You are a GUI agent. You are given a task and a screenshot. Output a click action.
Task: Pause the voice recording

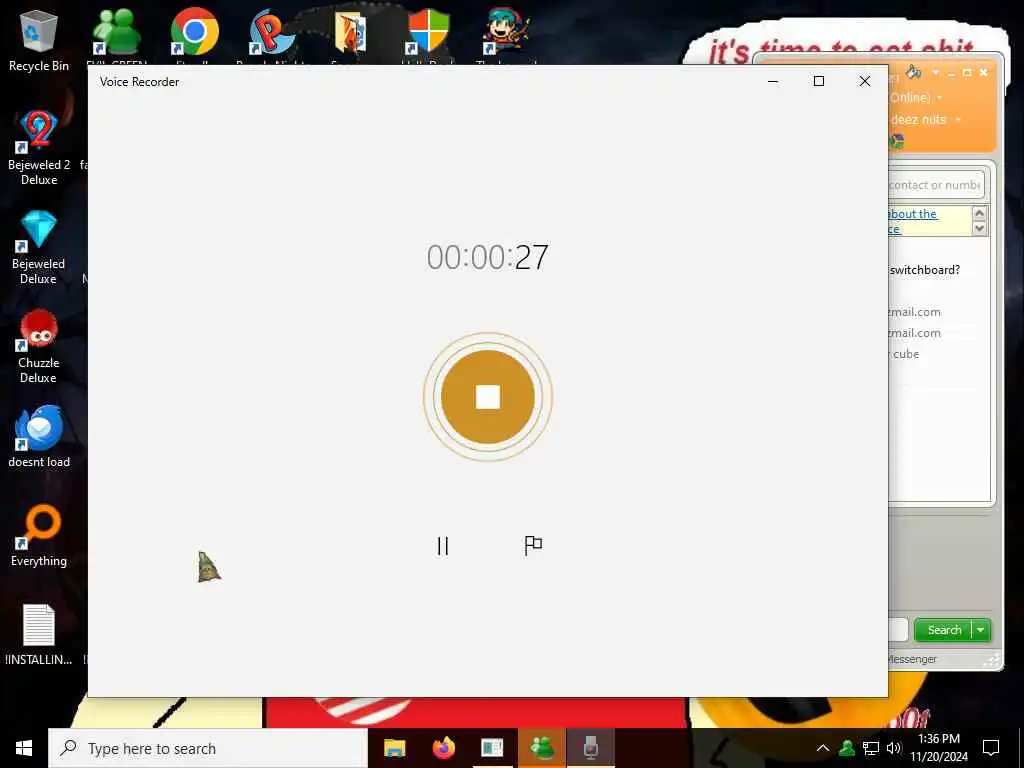point(443,546)
